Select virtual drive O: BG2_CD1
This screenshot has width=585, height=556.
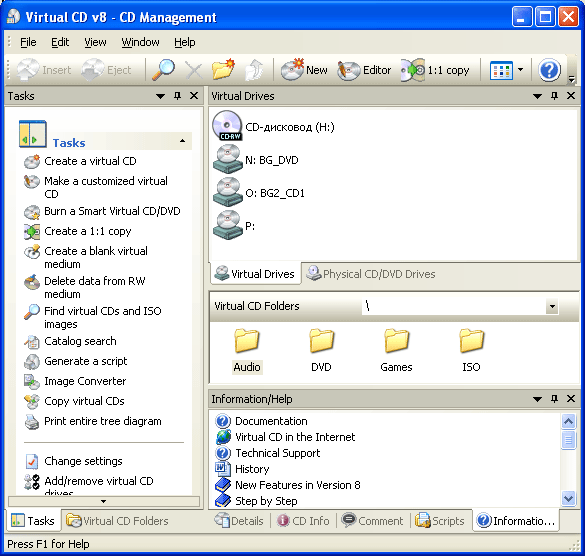click(259, 193)
